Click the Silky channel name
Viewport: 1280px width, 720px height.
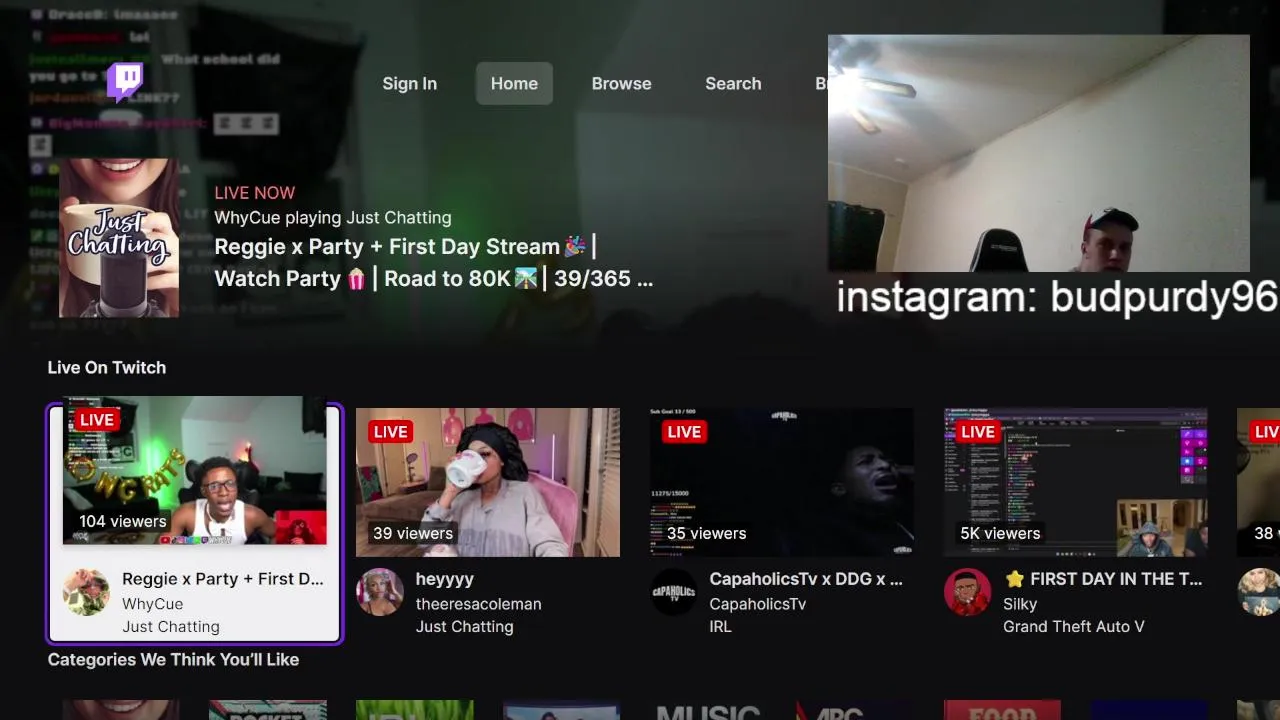(1020, 604)
